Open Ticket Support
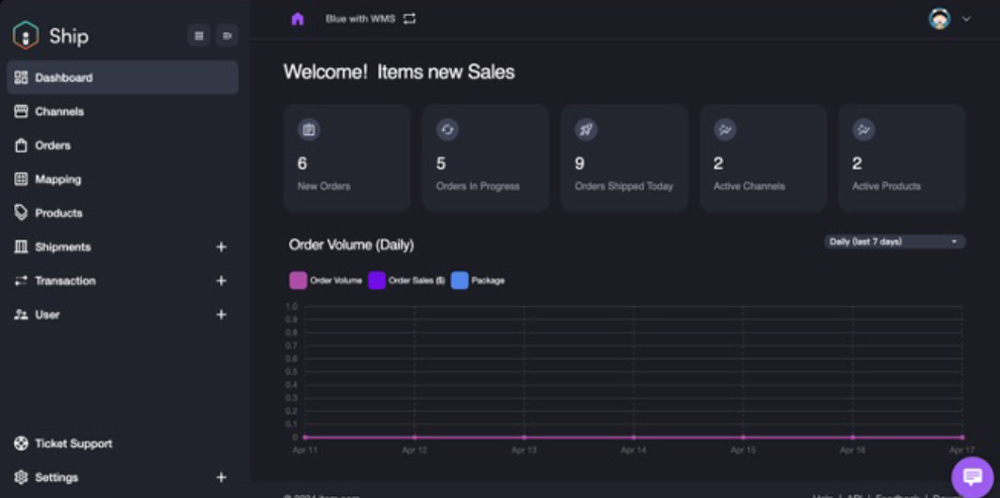Screen dimensions: 1000x498 coord(73,443)
